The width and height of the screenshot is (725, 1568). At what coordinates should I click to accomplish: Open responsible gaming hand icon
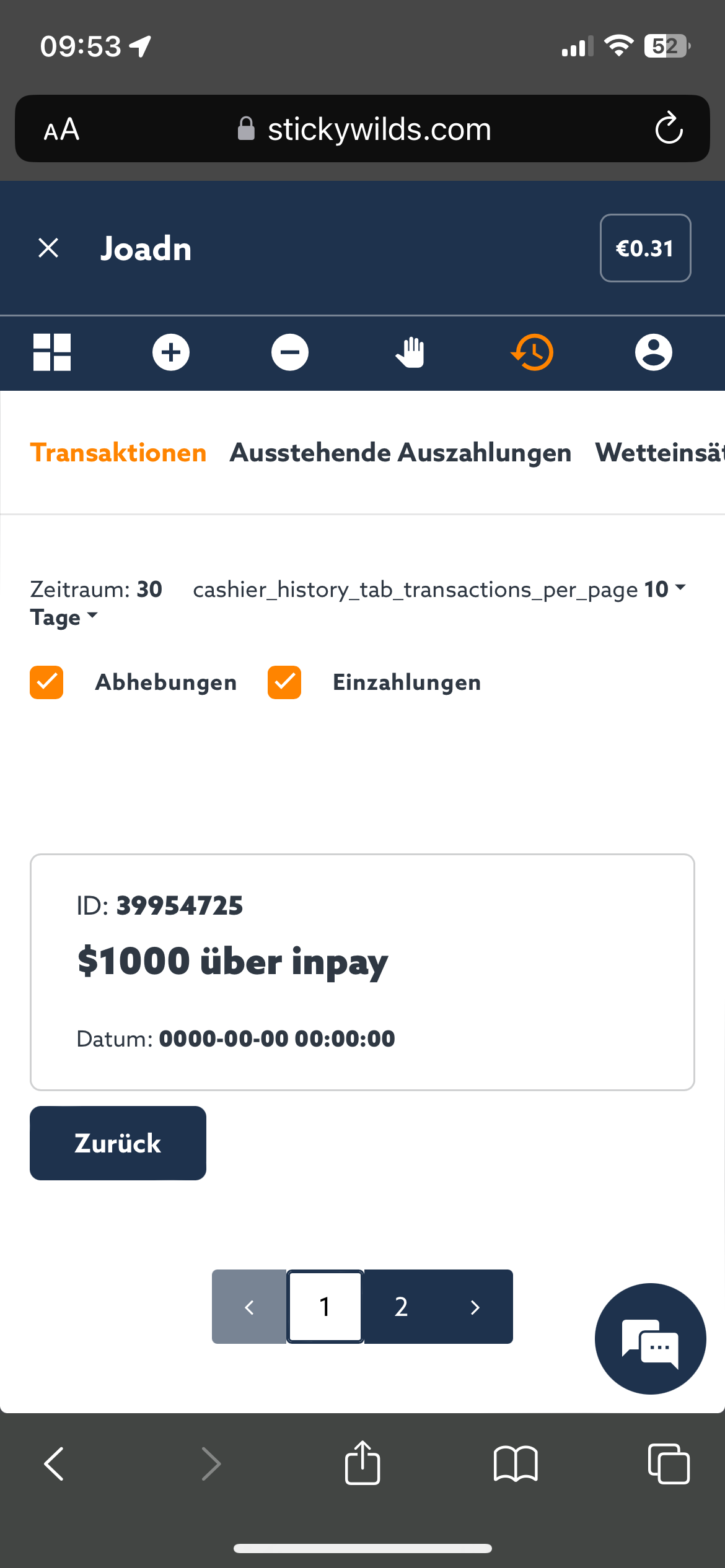pos(410,352)
